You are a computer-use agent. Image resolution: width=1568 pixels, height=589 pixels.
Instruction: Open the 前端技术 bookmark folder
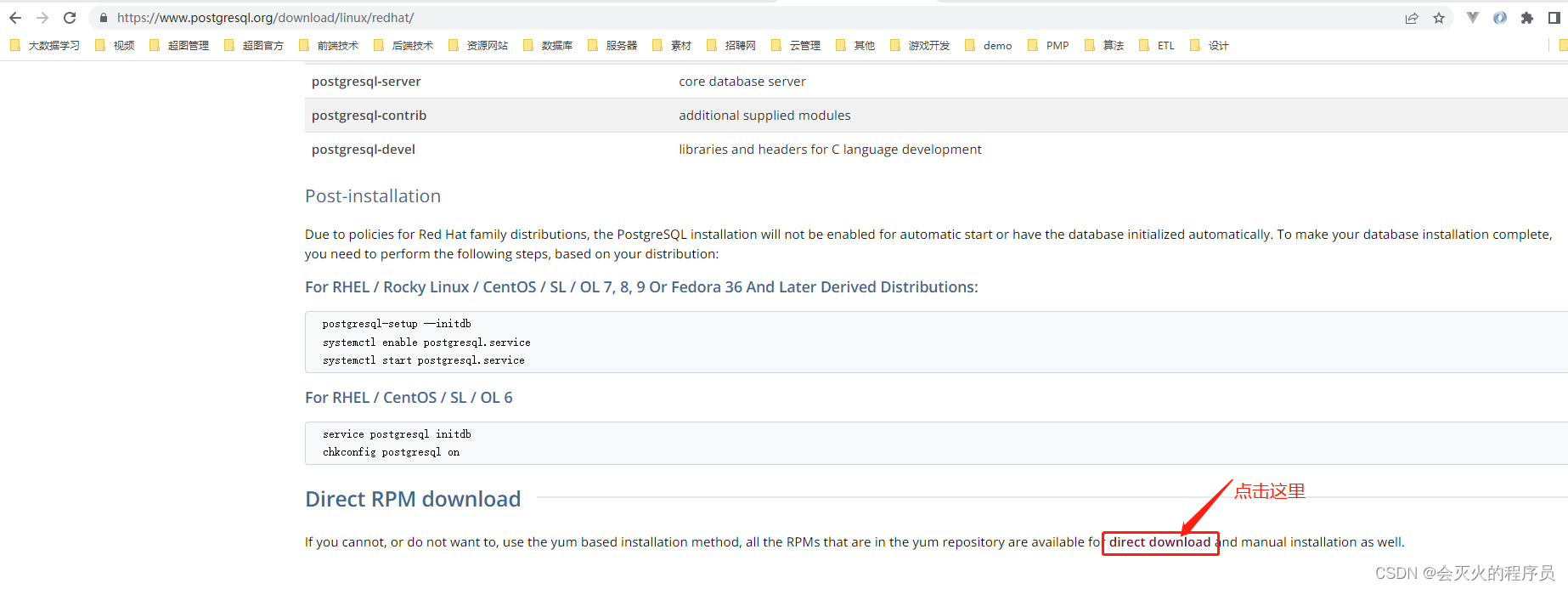coord(329,46)
